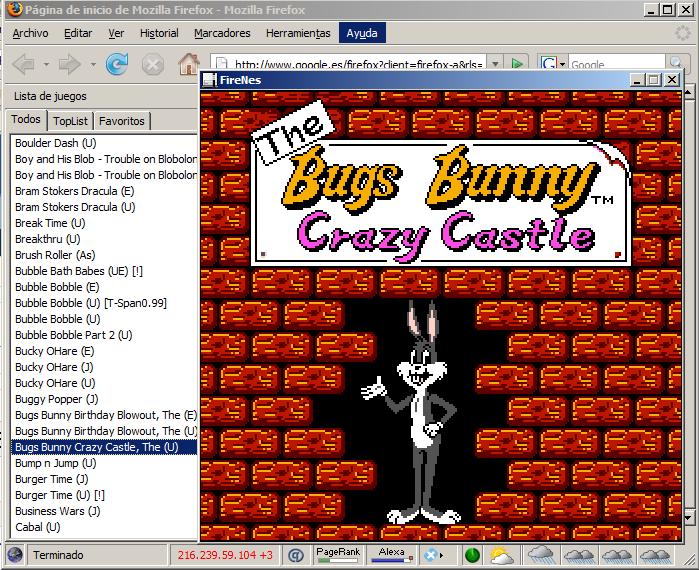
Task: Open the Ayuda menu
Action: (x=362, y=33)
